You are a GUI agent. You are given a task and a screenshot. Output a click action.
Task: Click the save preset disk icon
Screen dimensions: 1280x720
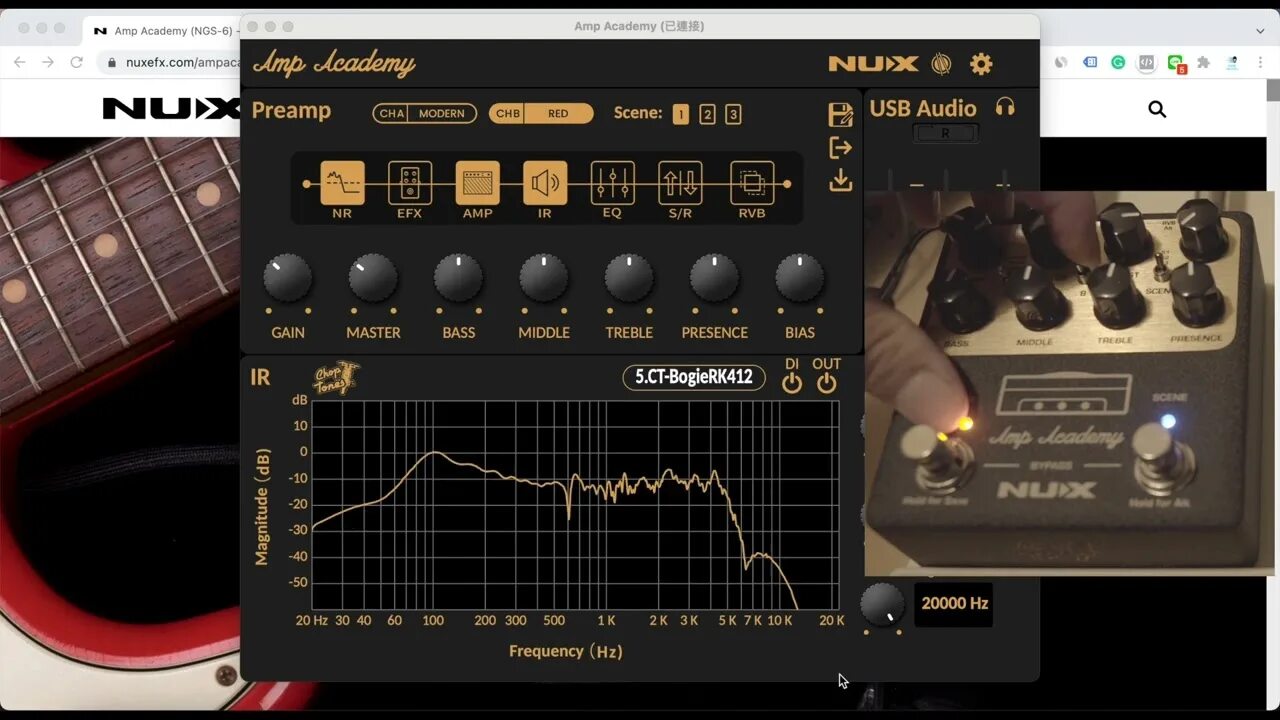pyautogui.click(x=841, y=114)
